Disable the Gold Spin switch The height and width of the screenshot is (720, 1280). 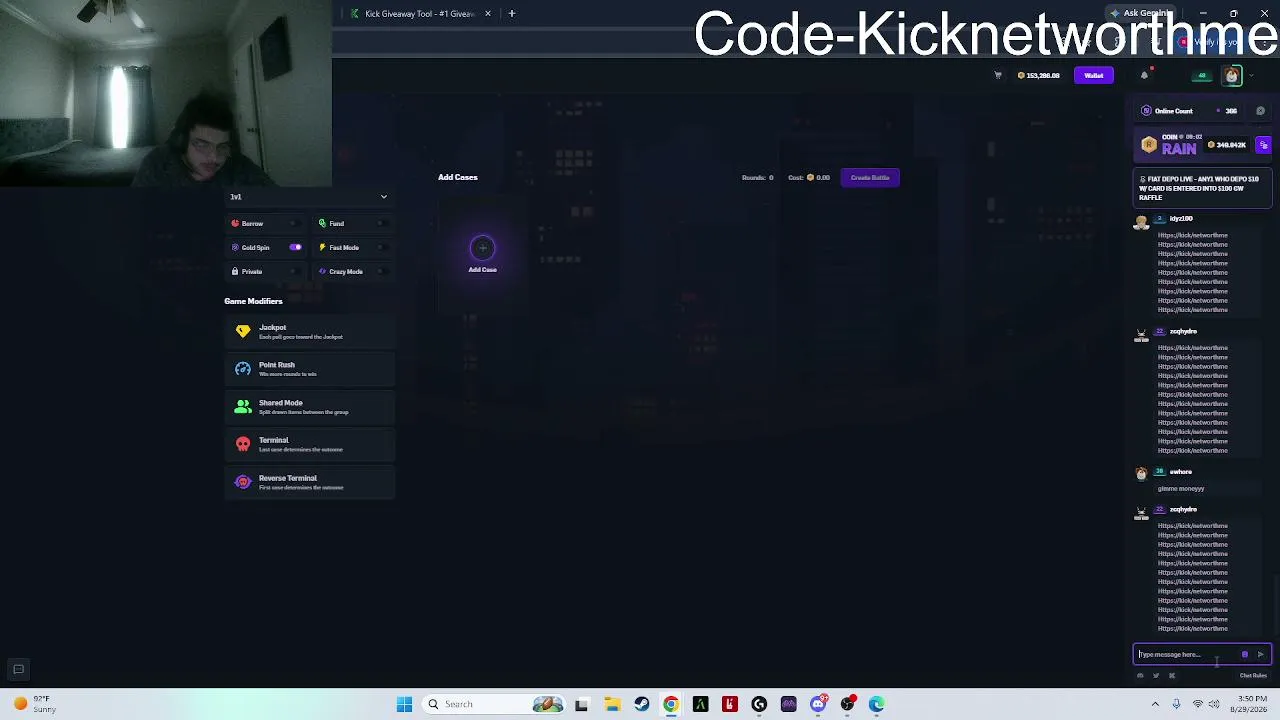click(296, 248)
